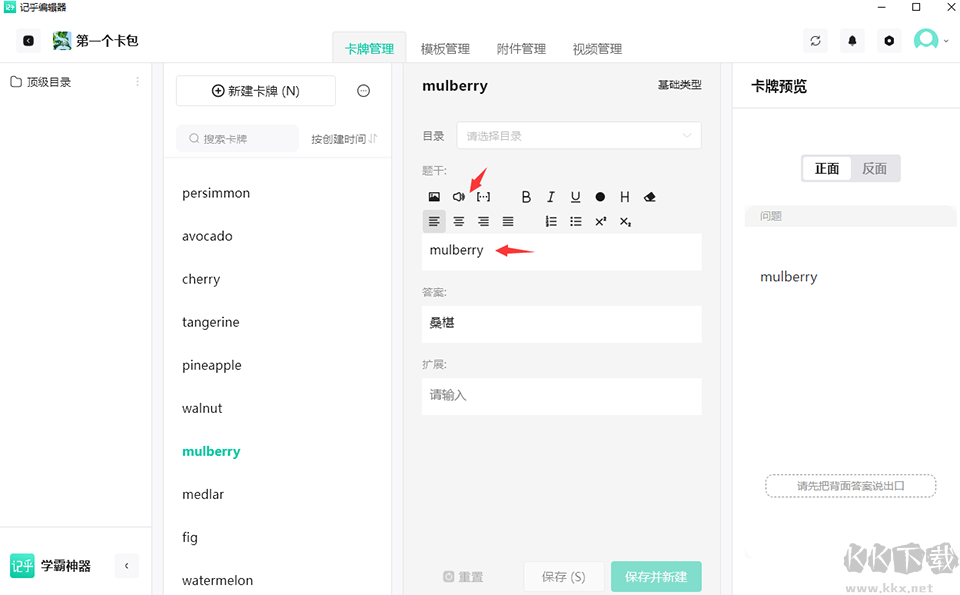Switch to 附件管理 tab
This screenshot has width=960, height=595.
pyautogui.click(x=521, y=48)
